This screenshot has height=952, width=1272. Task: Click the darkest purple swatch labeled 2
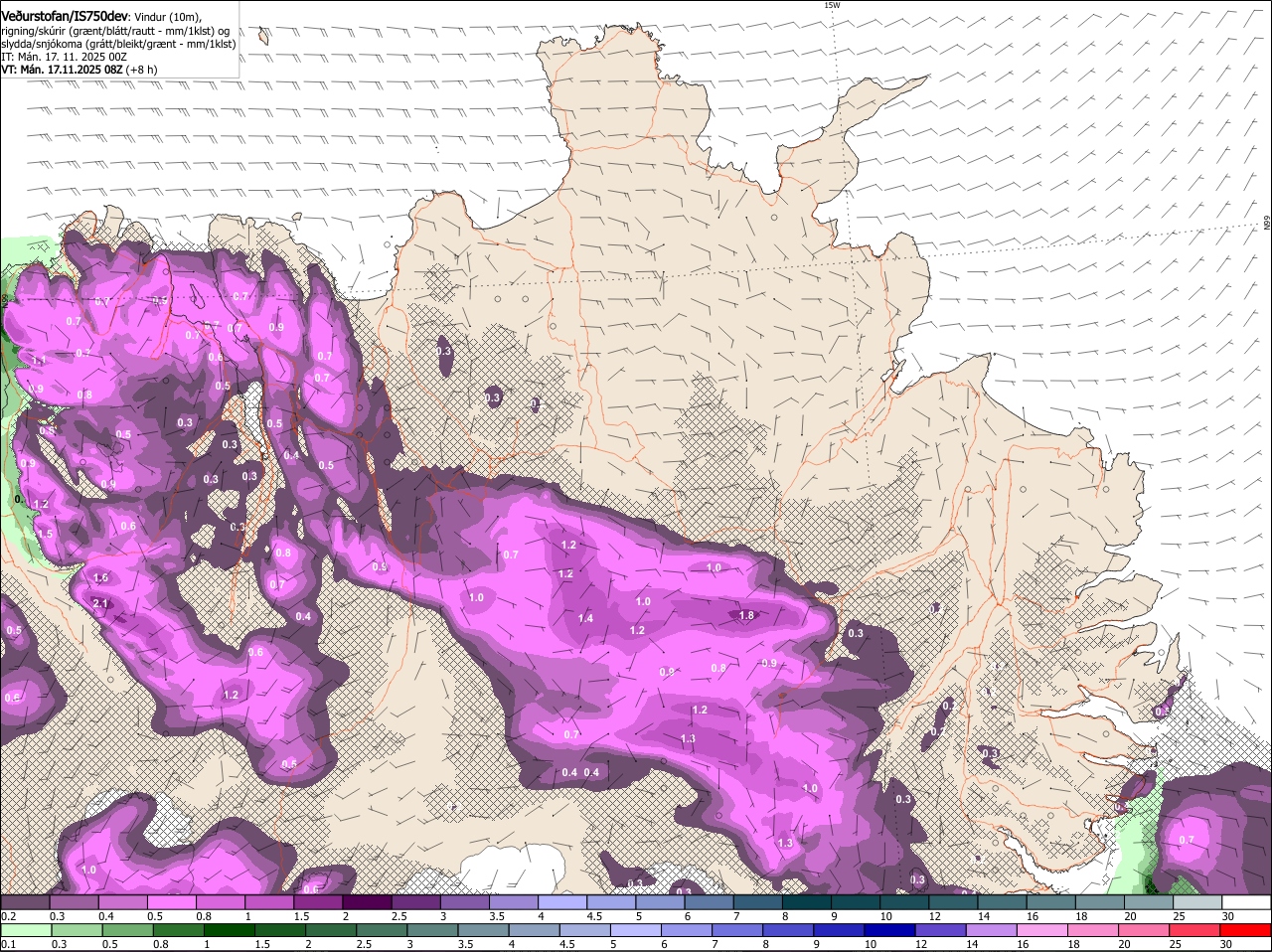point(367,902)
